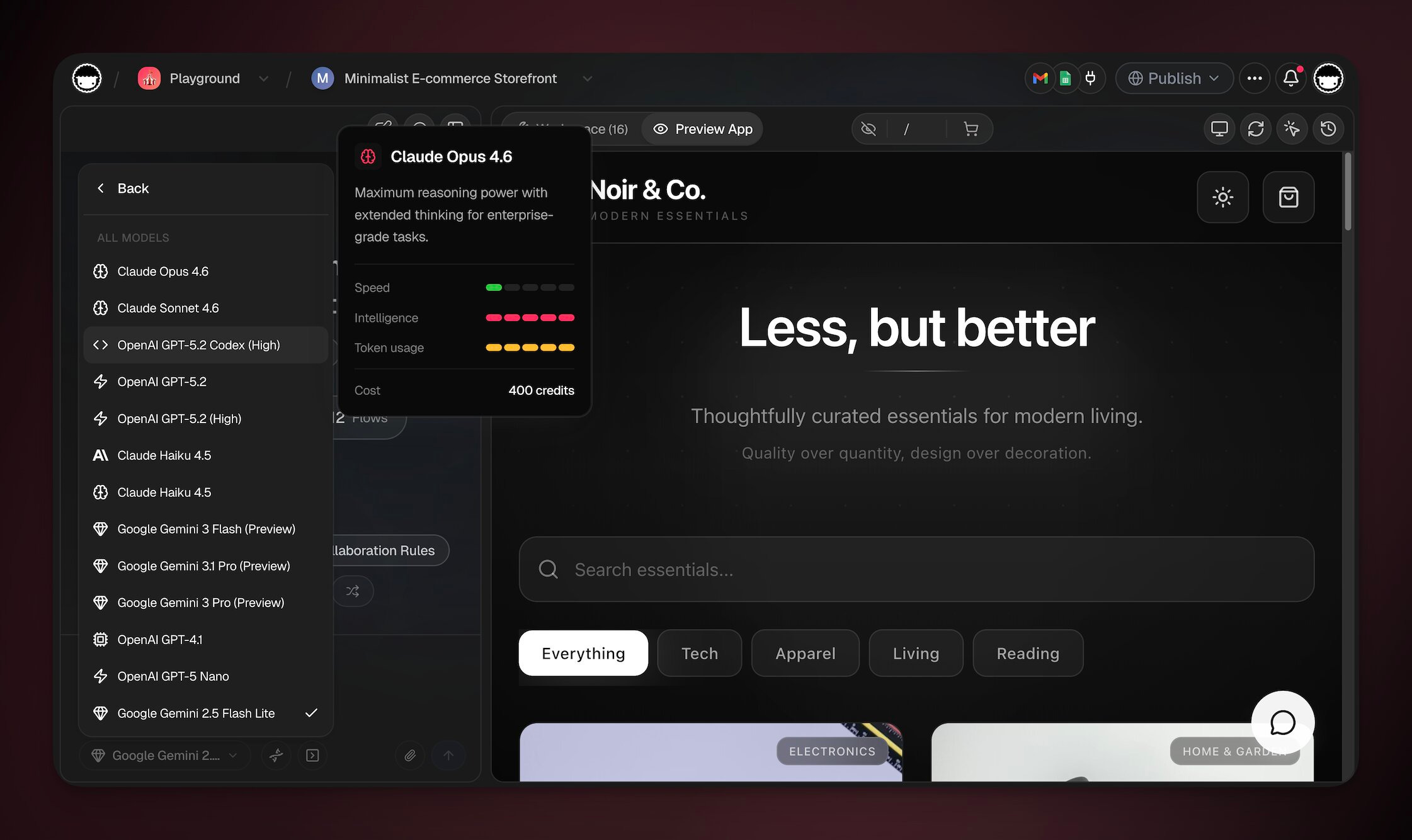
Task: Open the shopping bag cart icon
Action: pos(1288,197)
